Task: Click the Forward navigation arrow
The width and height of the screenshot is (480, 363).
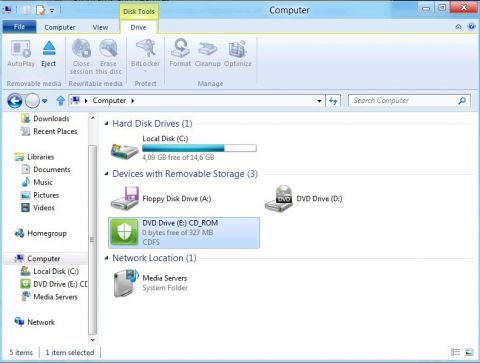Action: point(32,101)
